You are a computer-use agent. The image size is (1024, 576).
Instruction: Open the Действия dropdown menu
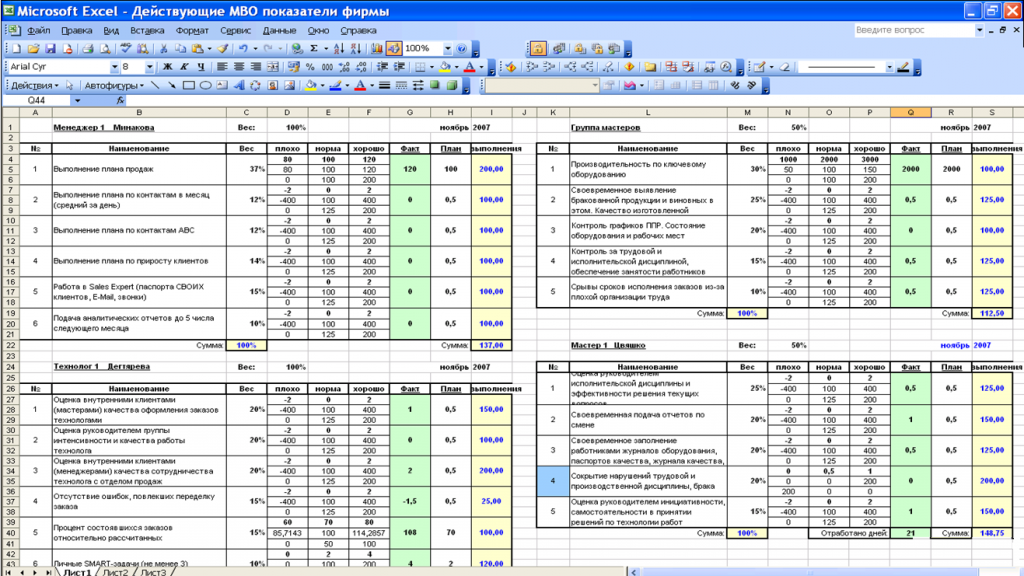coord(35,86)
